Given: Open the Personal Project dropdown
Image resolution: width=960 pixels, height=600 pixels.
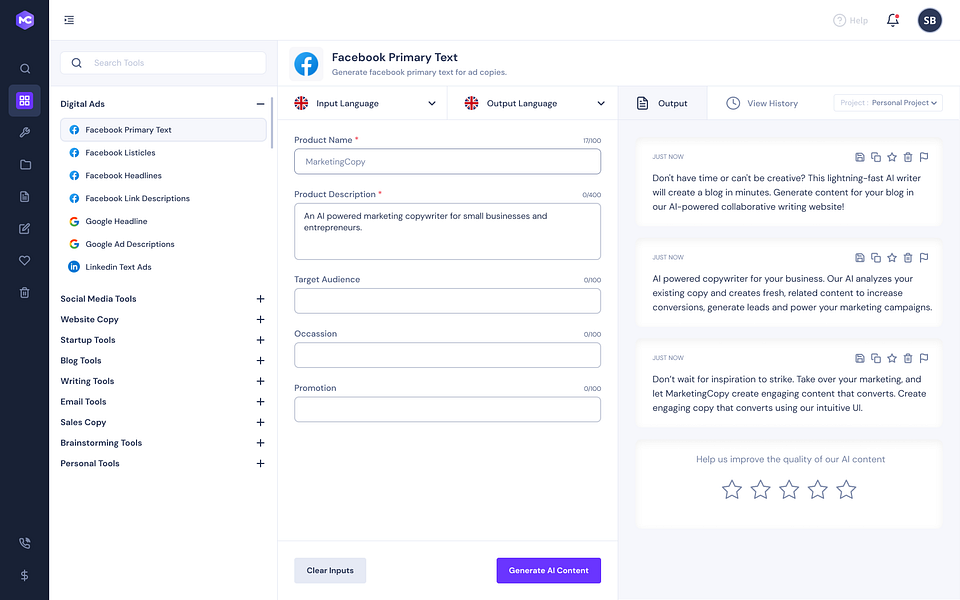Looking at the screenshot, I should tap(888, 103).
